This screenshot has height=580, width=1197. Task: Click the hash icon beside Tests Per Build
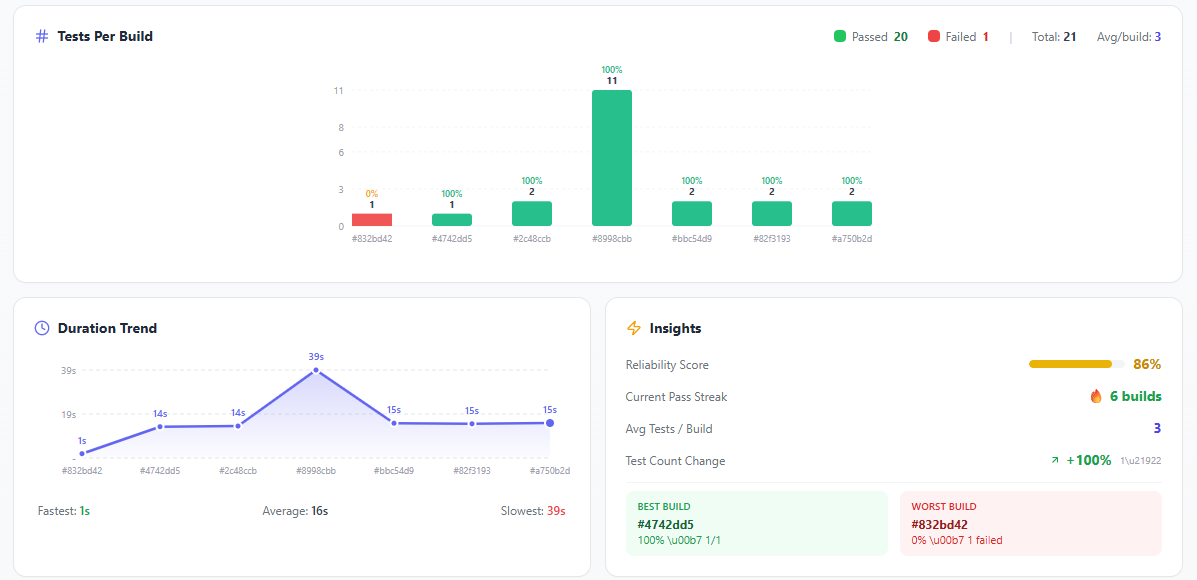40,36
